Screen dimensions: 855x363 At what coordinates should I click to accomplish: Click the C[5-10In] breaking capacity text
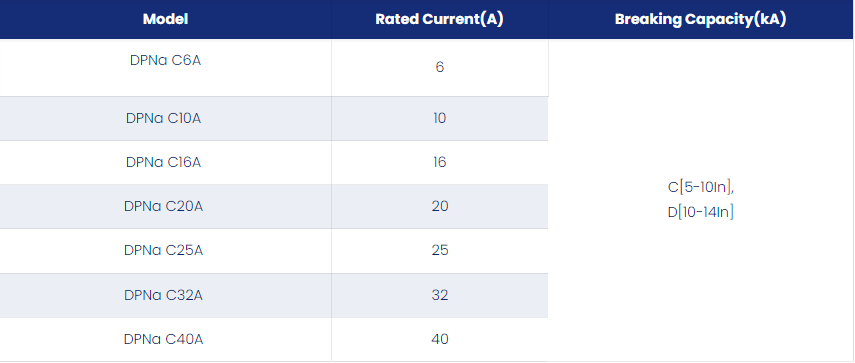click(x=701, y=187)
